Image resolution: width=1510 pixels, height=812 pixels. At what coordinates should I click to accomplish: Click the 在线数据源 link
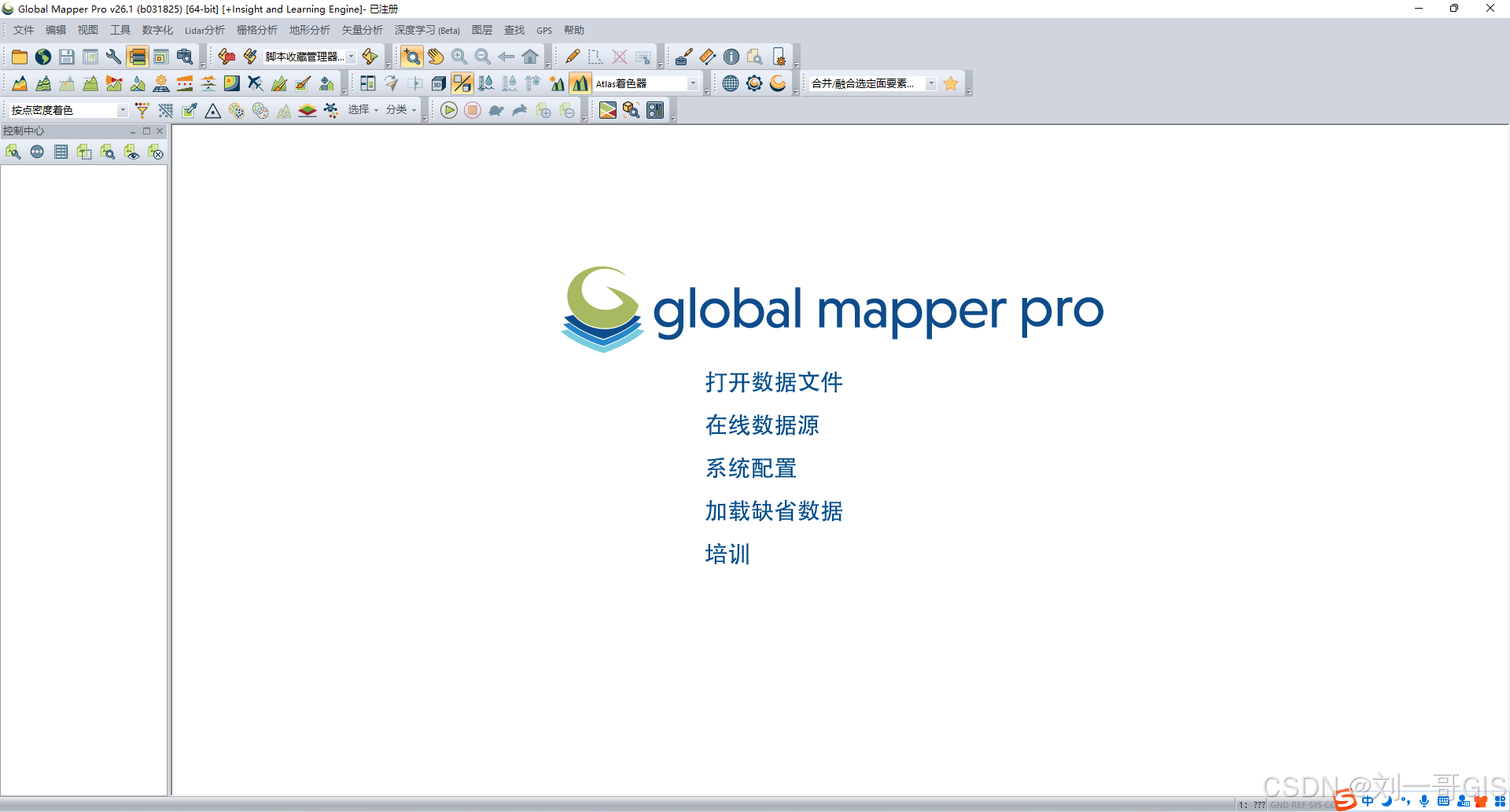(762, 425)
